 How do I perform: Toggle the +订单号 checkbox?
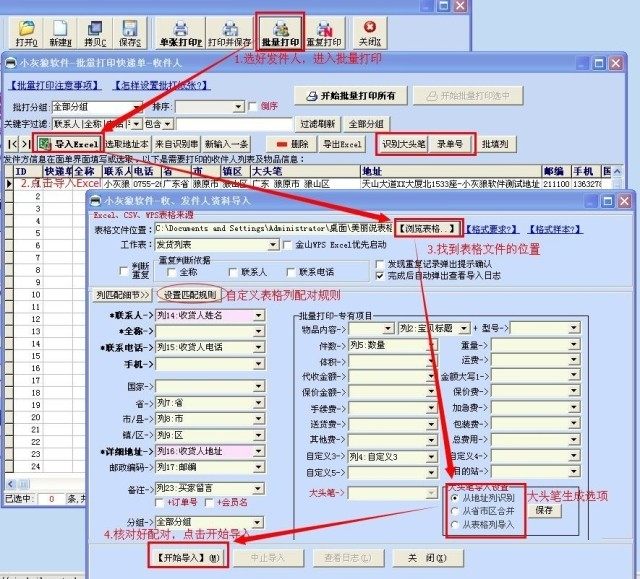click(x=160, y=503)
